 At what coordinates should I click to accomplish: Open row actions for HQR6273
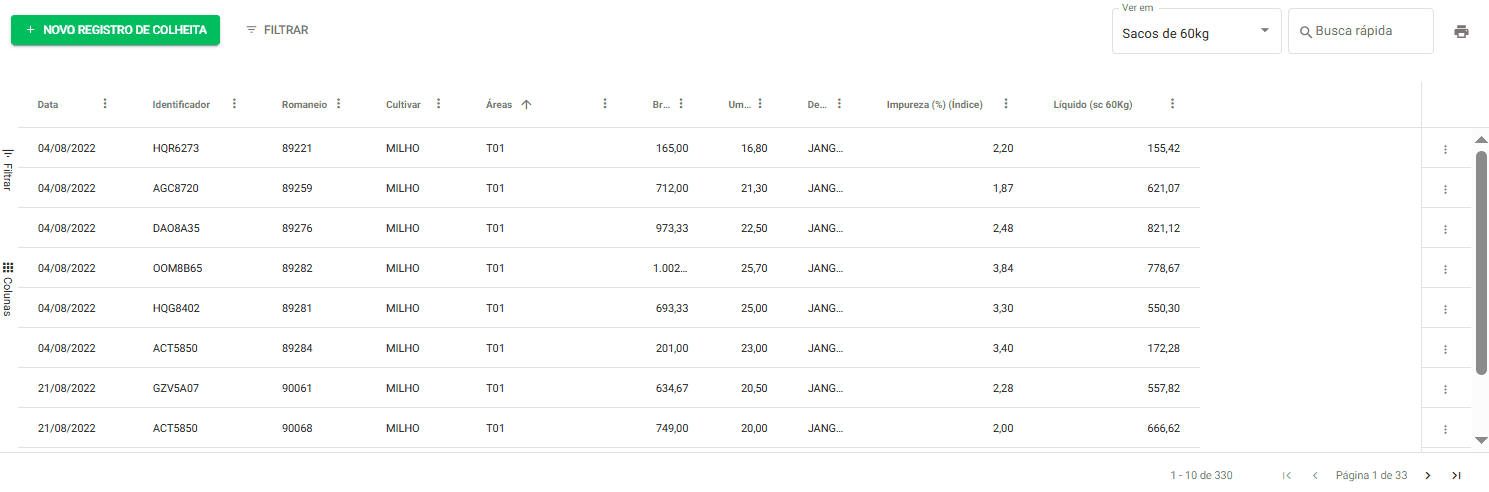[1445, 149]
